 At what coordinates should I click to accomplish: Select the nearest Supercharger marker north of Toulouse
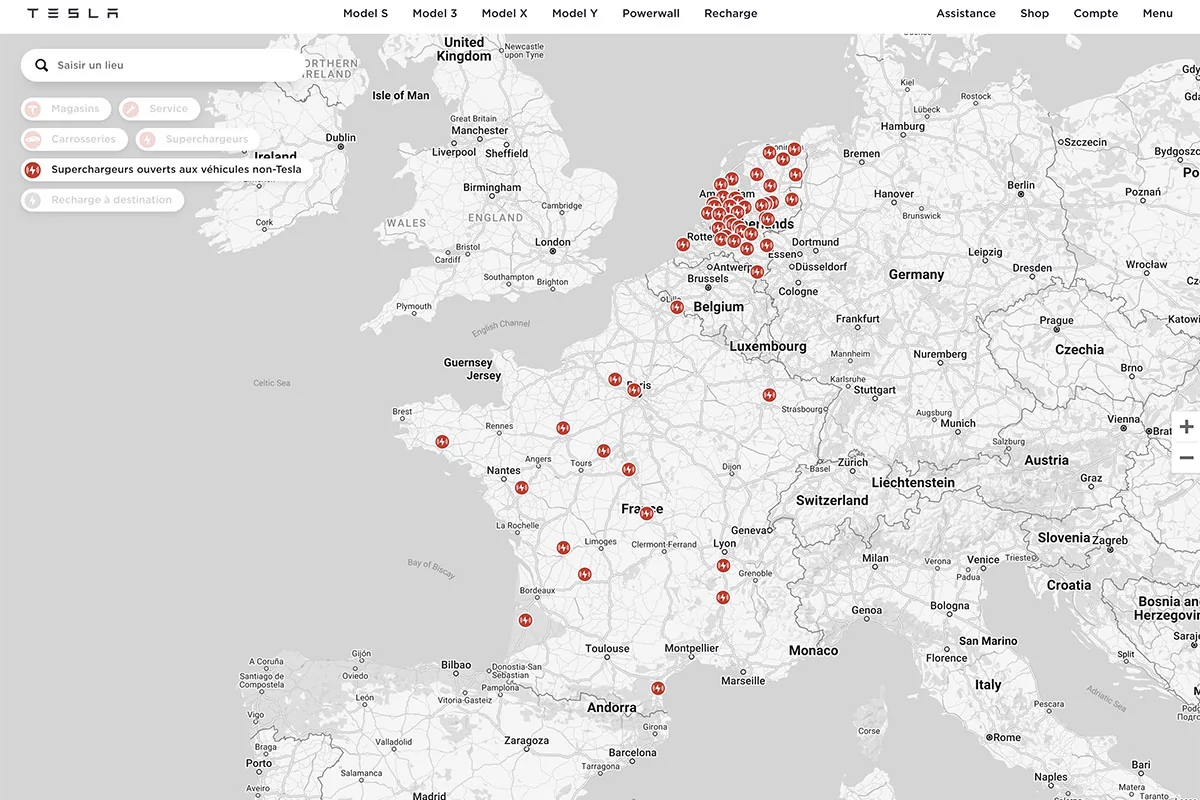[x=584, y=574]
